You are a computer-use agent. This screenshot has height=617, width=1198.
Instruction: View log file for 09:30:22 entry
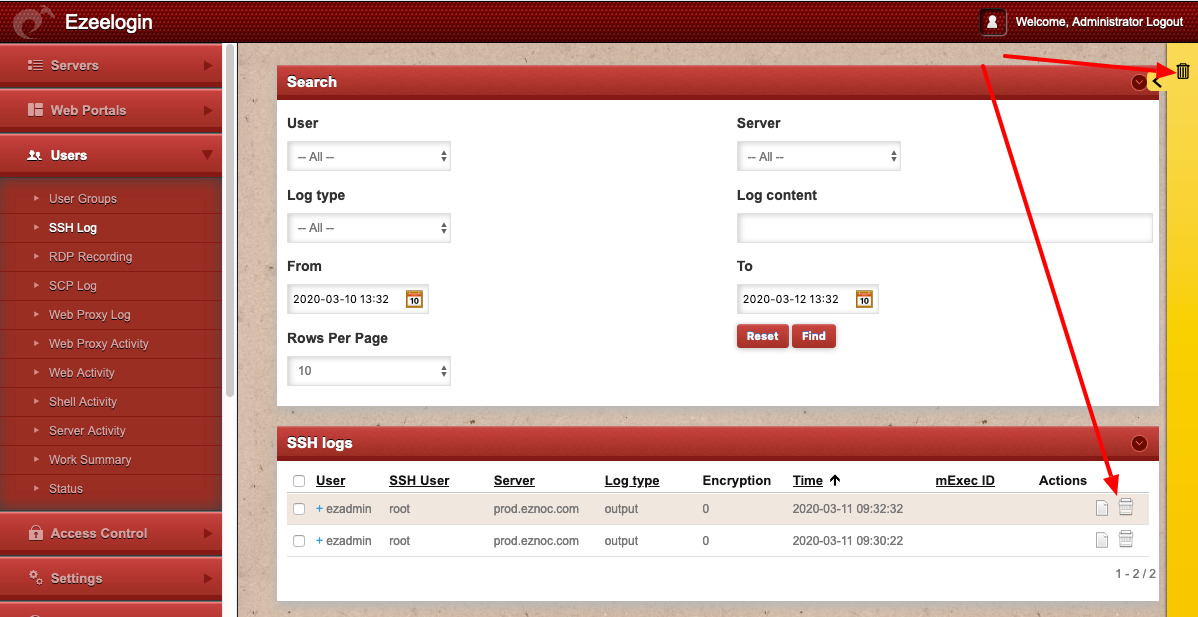1102,541
